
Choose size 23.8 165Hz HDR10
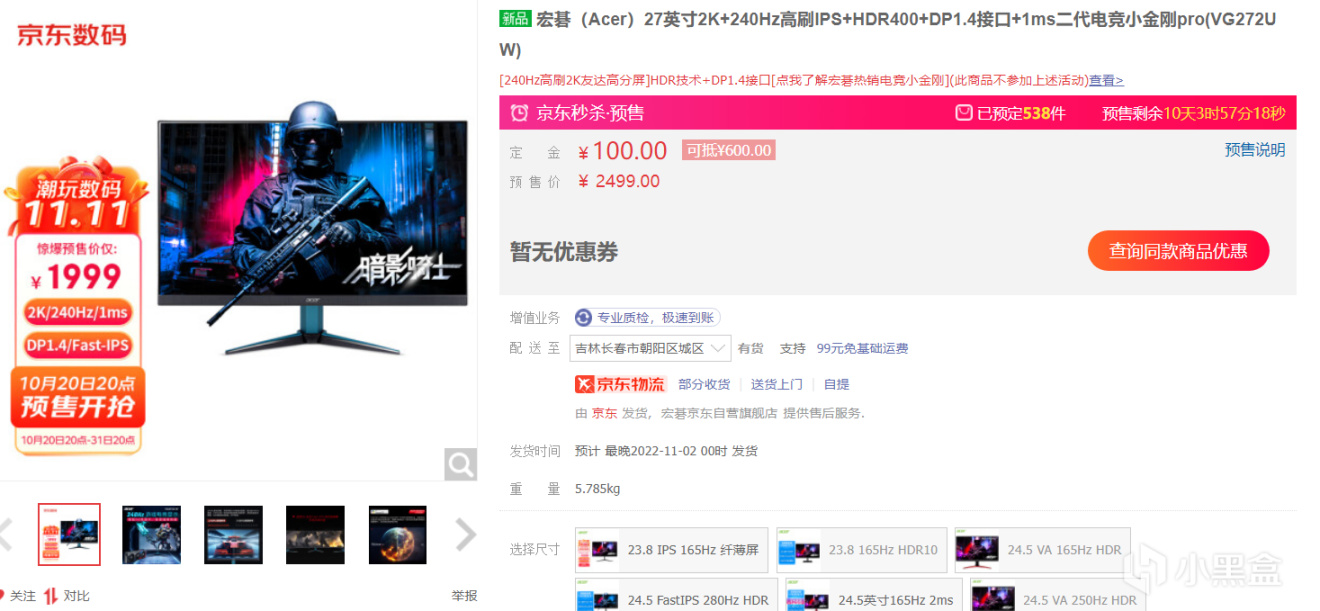[x=861, y=550]
